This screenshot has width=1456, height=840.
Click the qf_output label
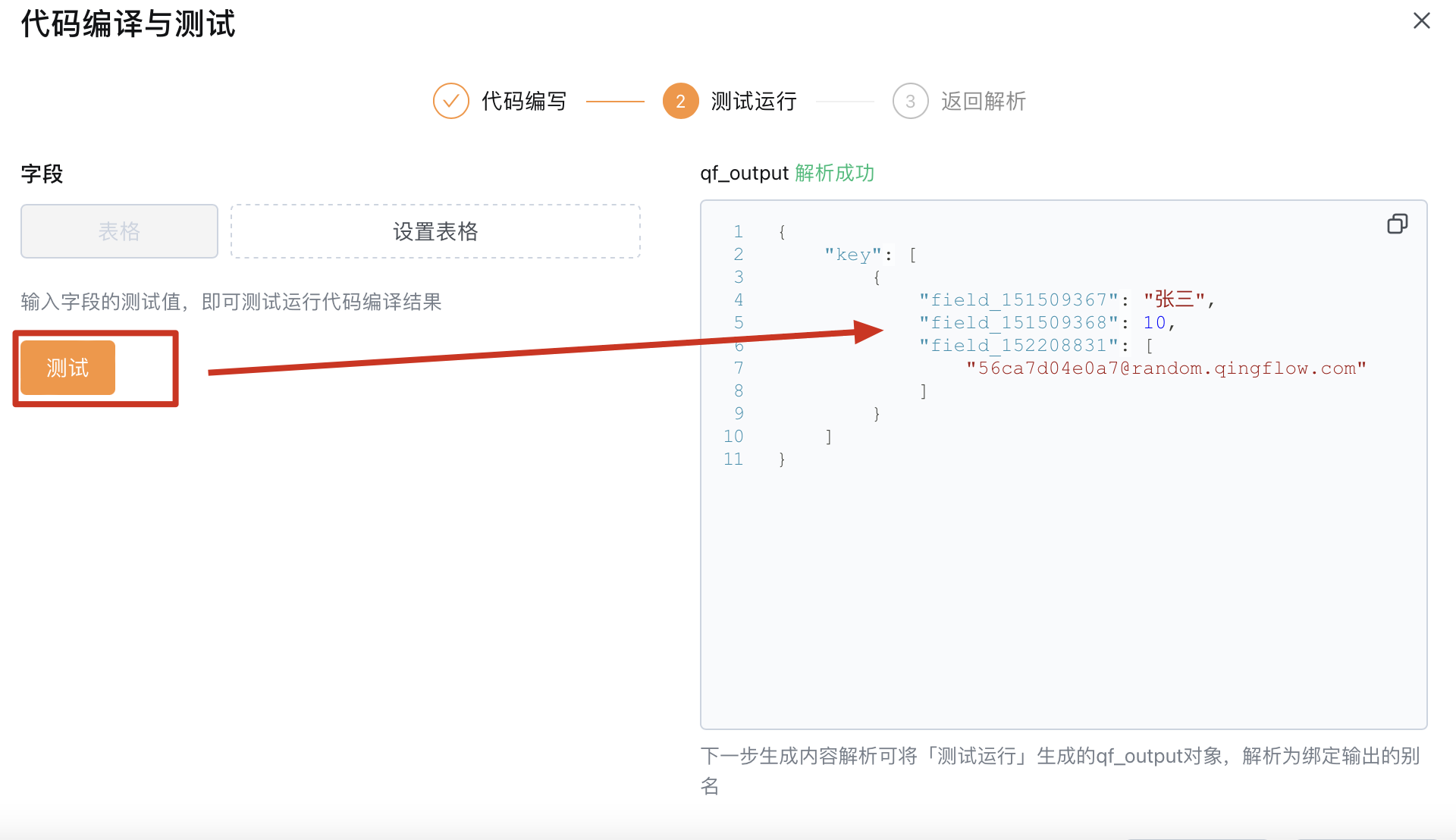(x=744, y=174)
